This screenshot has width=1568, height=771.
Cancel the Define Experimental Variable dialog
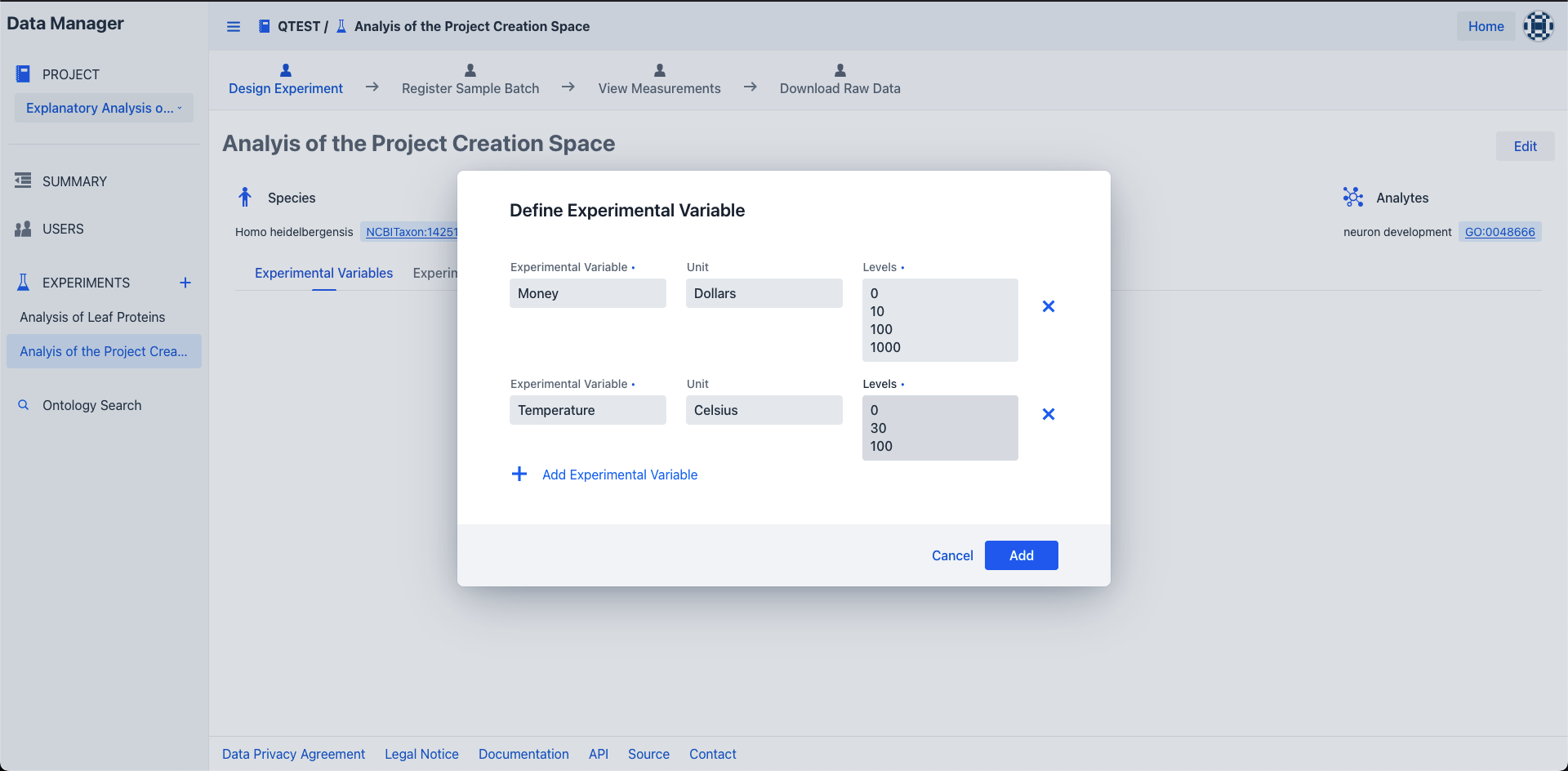(x=952, y=555)
